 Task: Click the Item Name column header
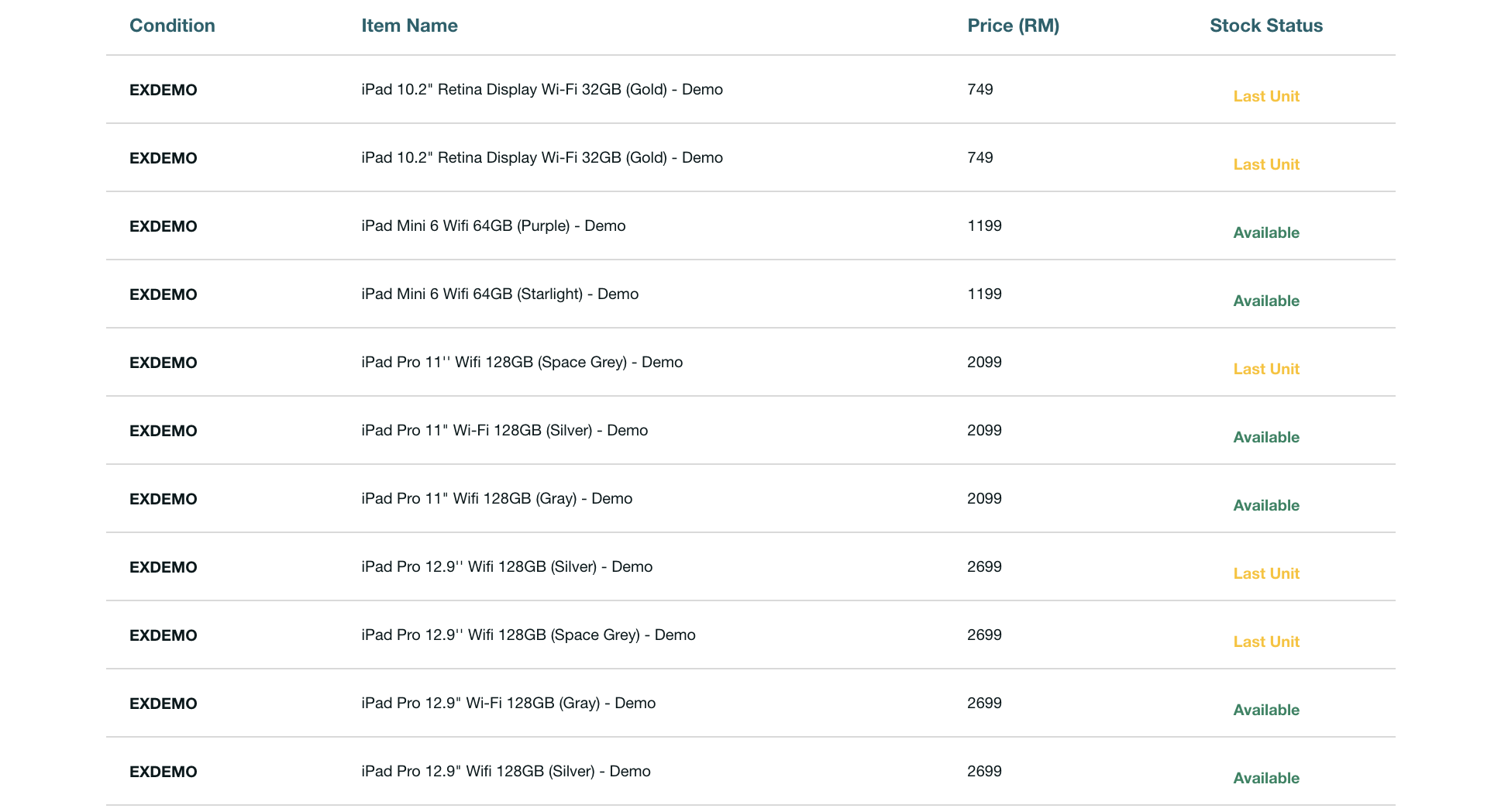[409, 26]
